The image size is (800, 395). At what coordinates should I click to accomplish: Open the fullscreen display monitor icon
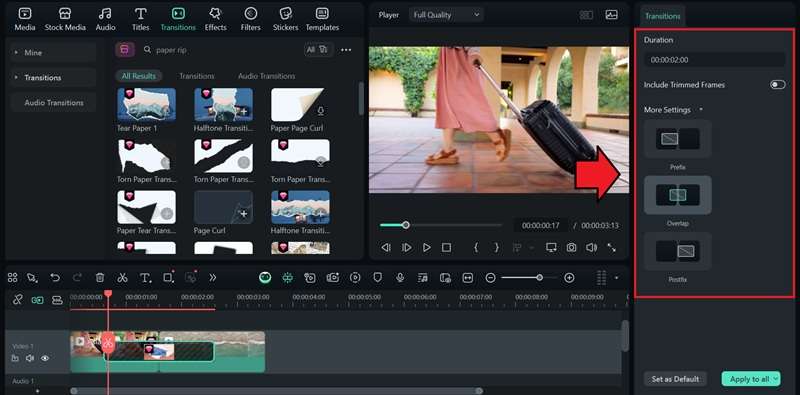pyautogui.click(x=551, y=248)
